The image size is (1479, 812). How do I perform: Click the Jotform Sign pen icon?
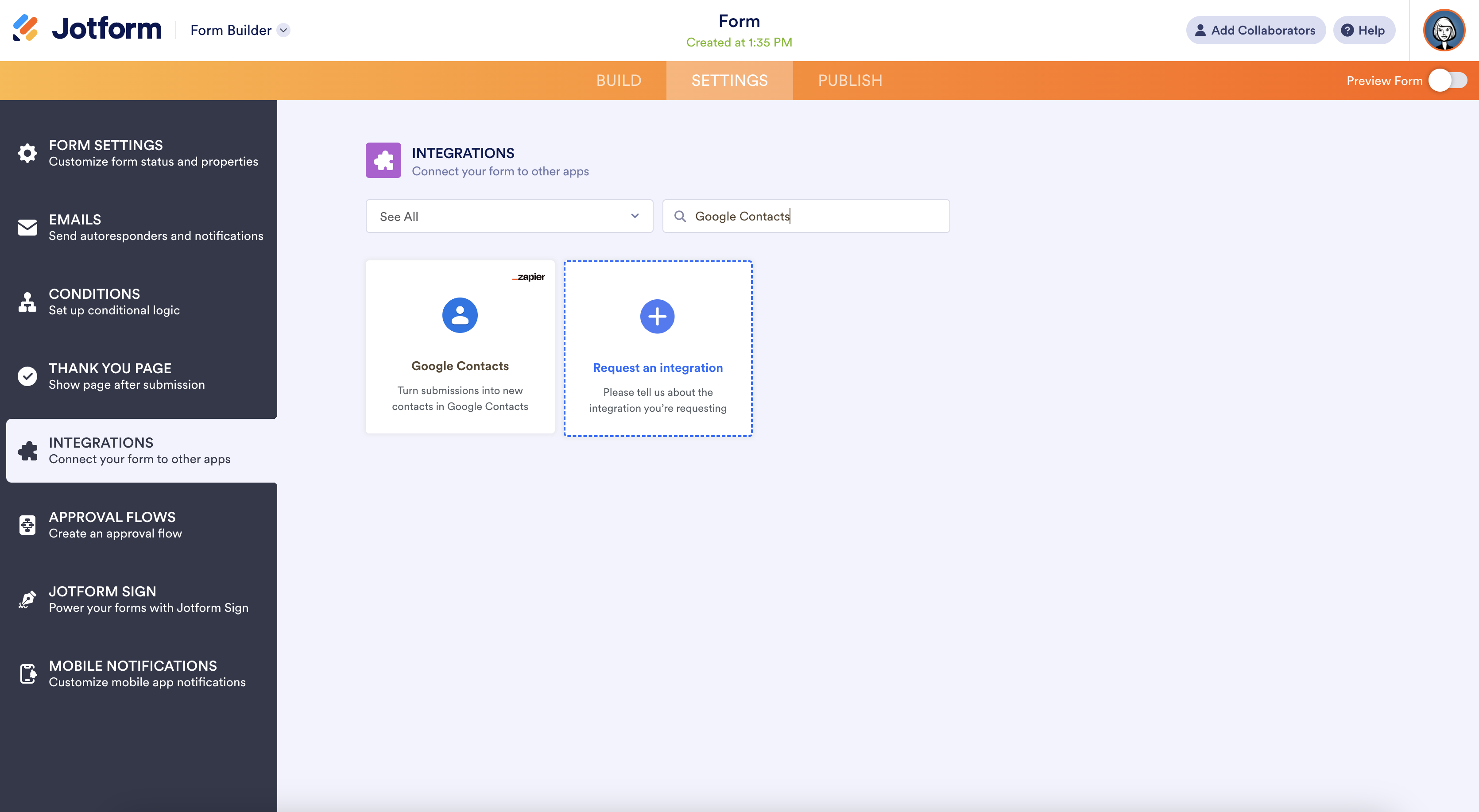pyautogui.click(x=27, y=599)
